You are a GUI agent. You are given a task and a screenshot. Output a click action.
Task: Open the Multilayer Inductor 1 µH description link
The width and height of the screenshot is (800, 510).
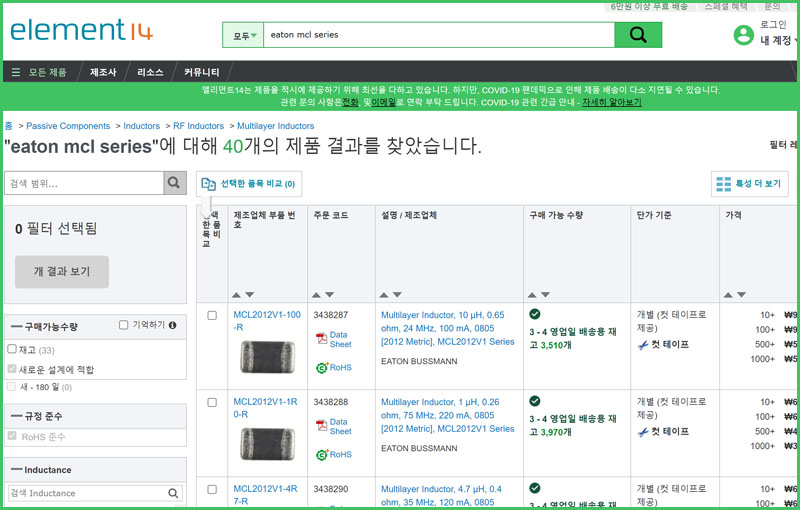pos(447,415)
